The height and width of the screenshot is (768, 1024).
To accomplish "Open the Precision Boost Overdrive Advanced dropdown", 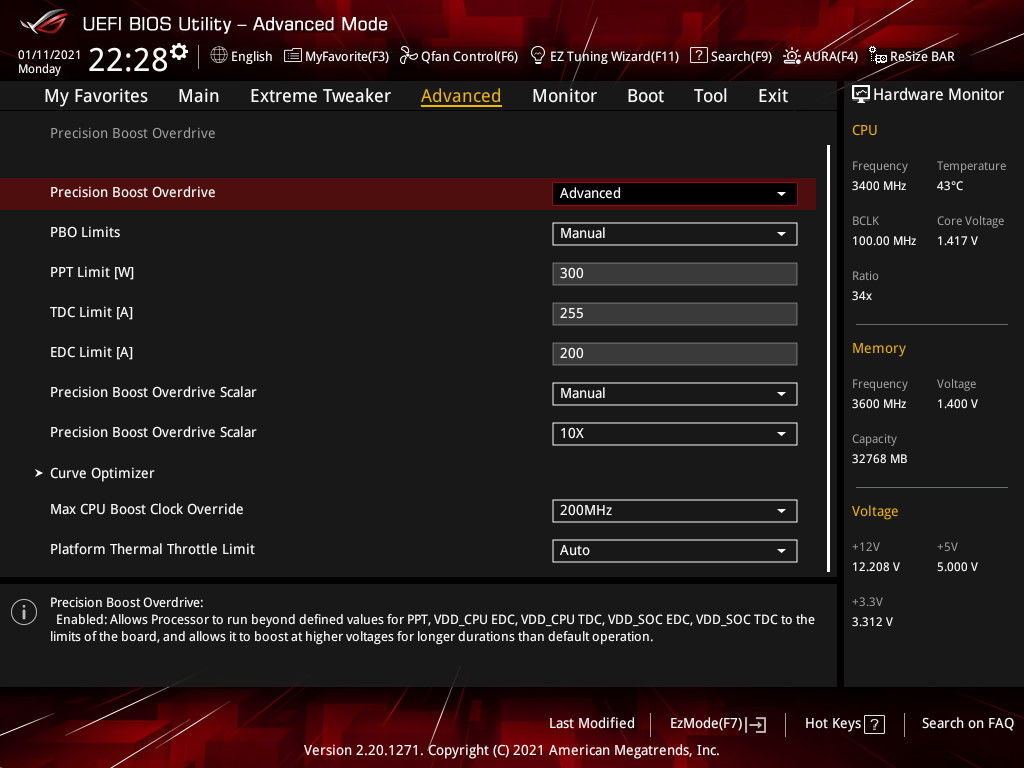I will (674, 194).
